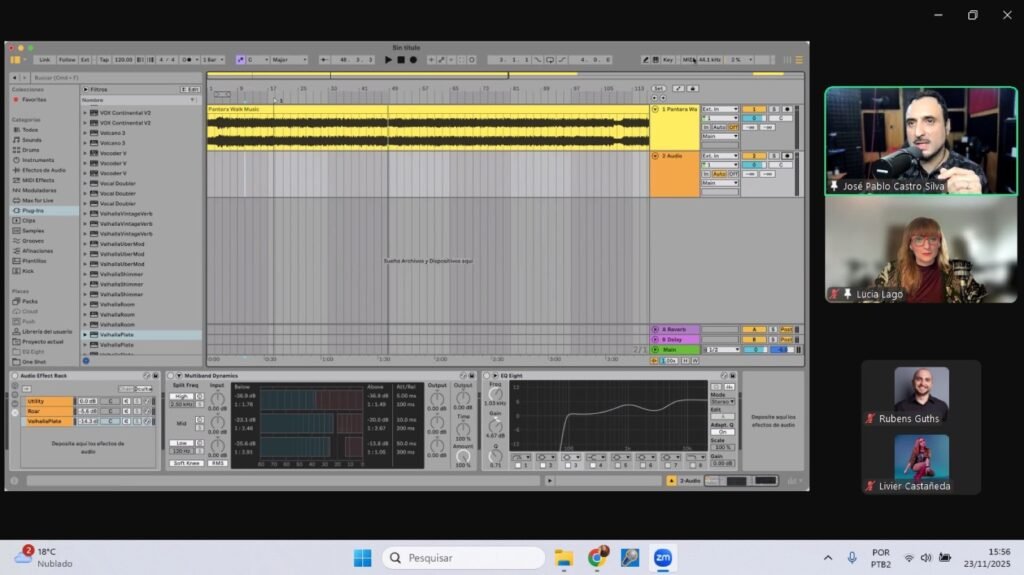Image resolution: width=1024 pixels, height=575 pixels.
Task: Click the Link button
Action: [44, 59]
